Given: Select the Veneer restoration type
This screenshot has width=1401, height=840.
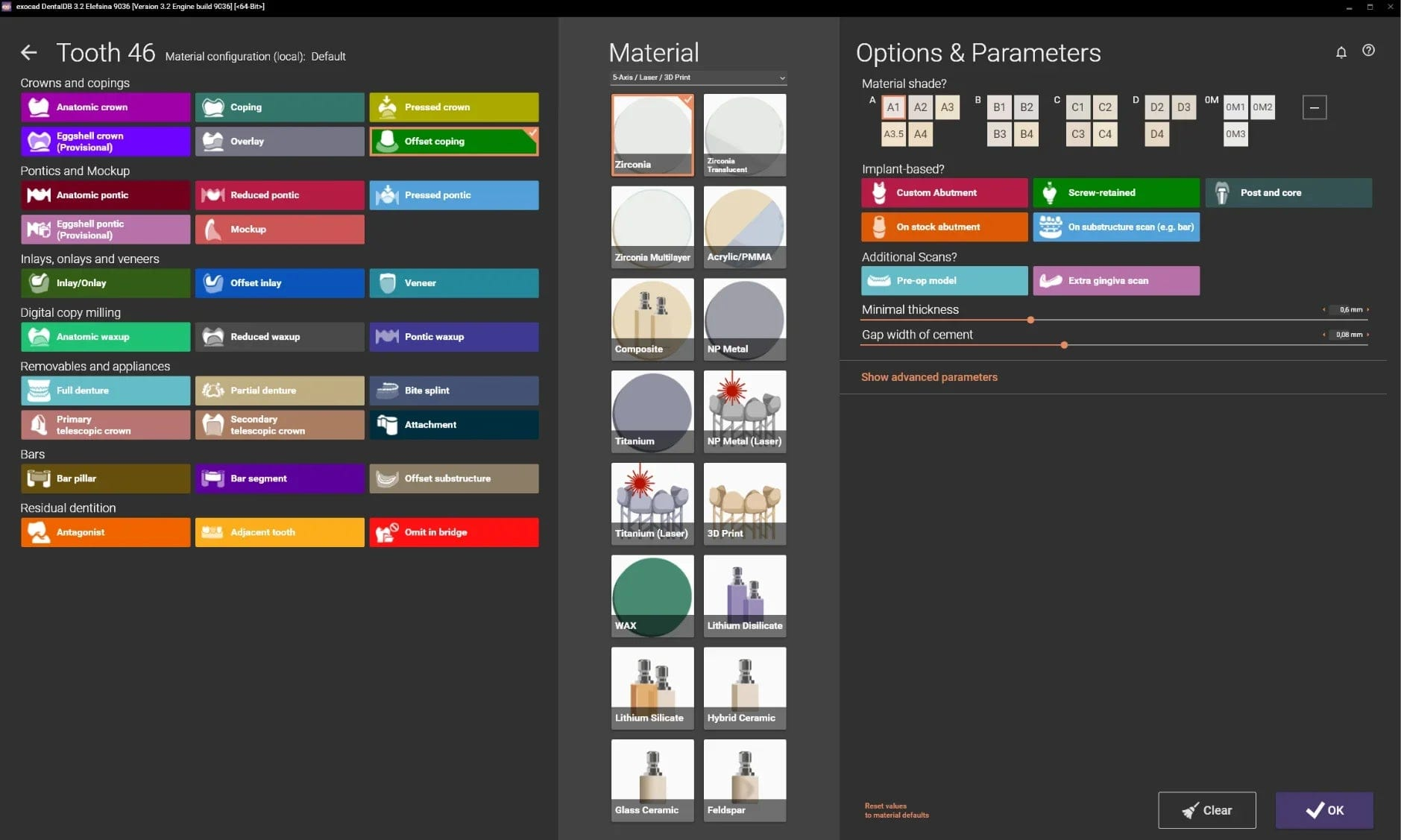Looking at the screenshot, I should click(x=453, y=283).
